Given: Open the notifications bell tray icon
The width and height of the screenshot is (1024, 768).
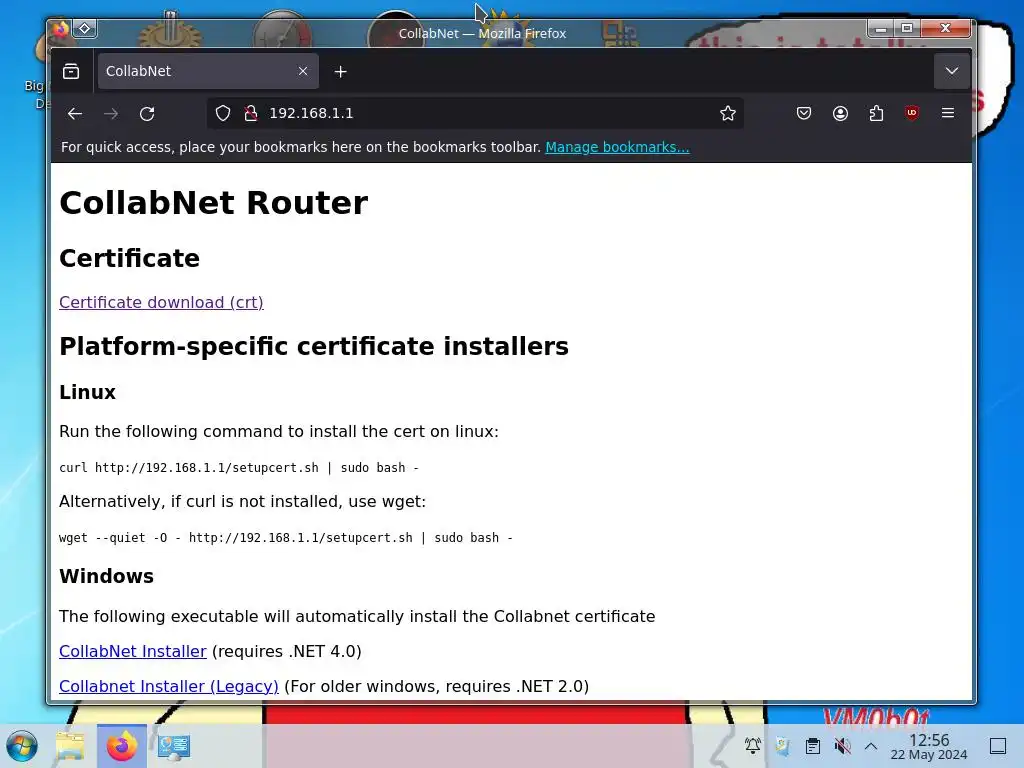Looking at the screenshot, I should (753, 746).
